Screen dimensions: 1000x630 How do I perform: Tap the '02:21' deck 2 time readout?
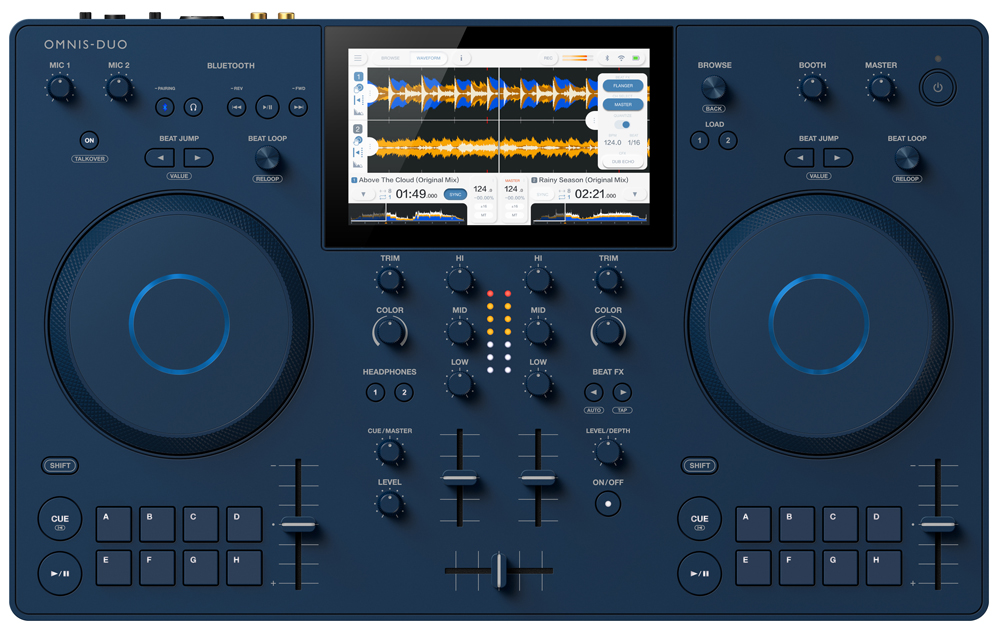tap(591, 194)
